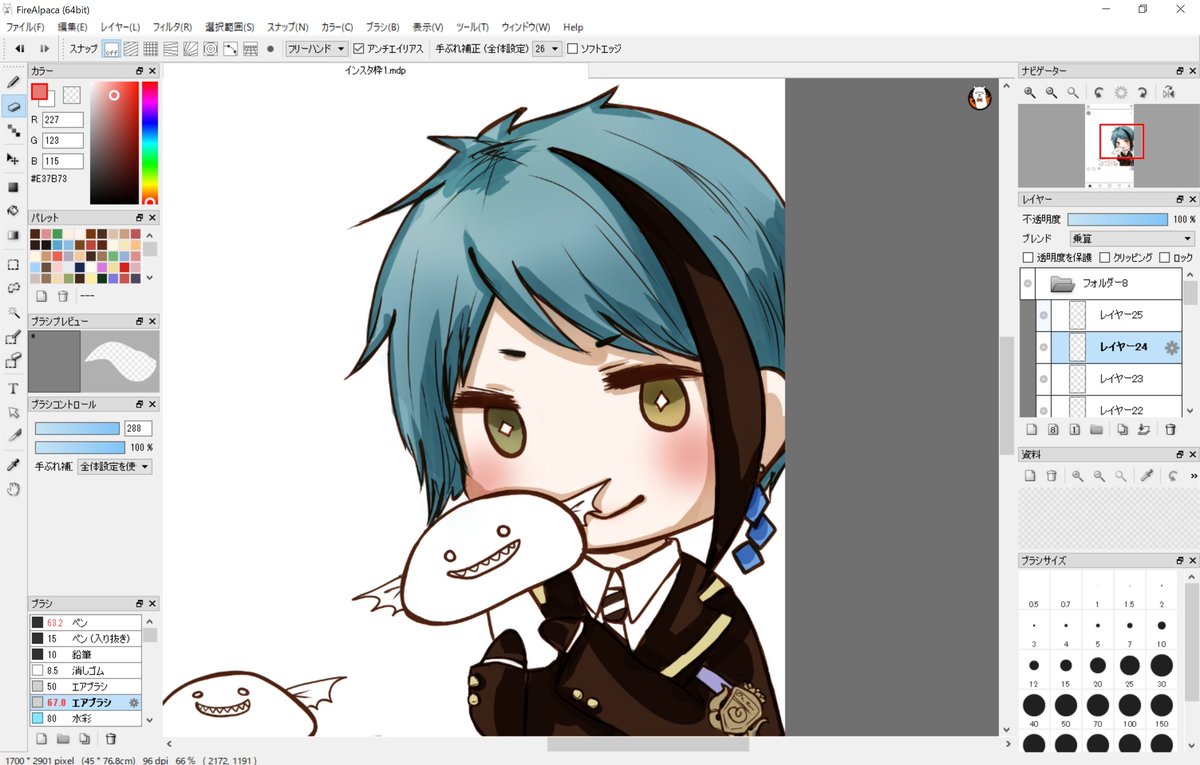Screen dimensions: 1200x765
Task: Adjust the layer 不透明度 slider
Action: [x=1117, y=219]
